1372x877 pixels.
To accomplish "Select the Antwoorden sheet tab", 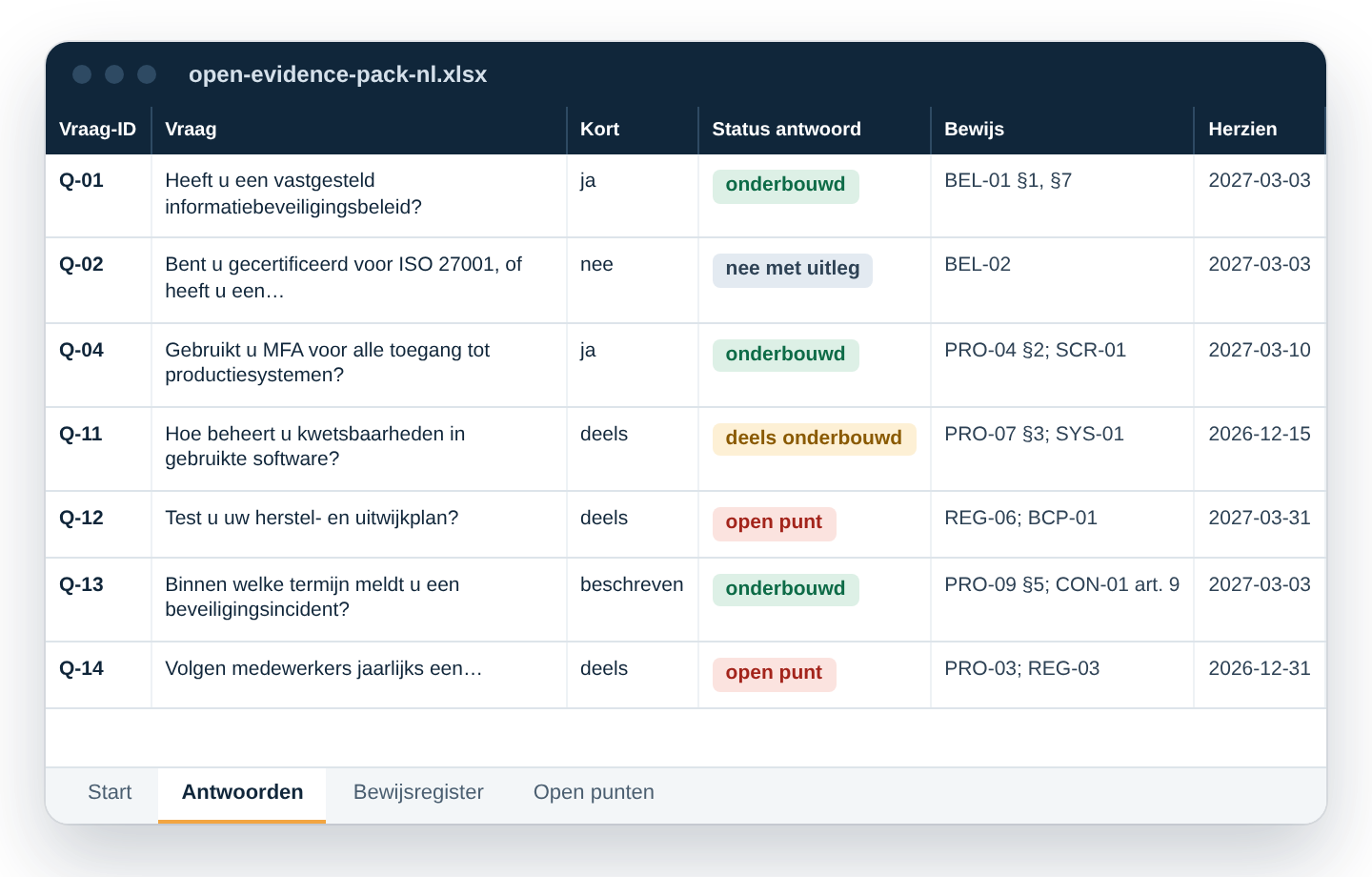I will 242,793.
